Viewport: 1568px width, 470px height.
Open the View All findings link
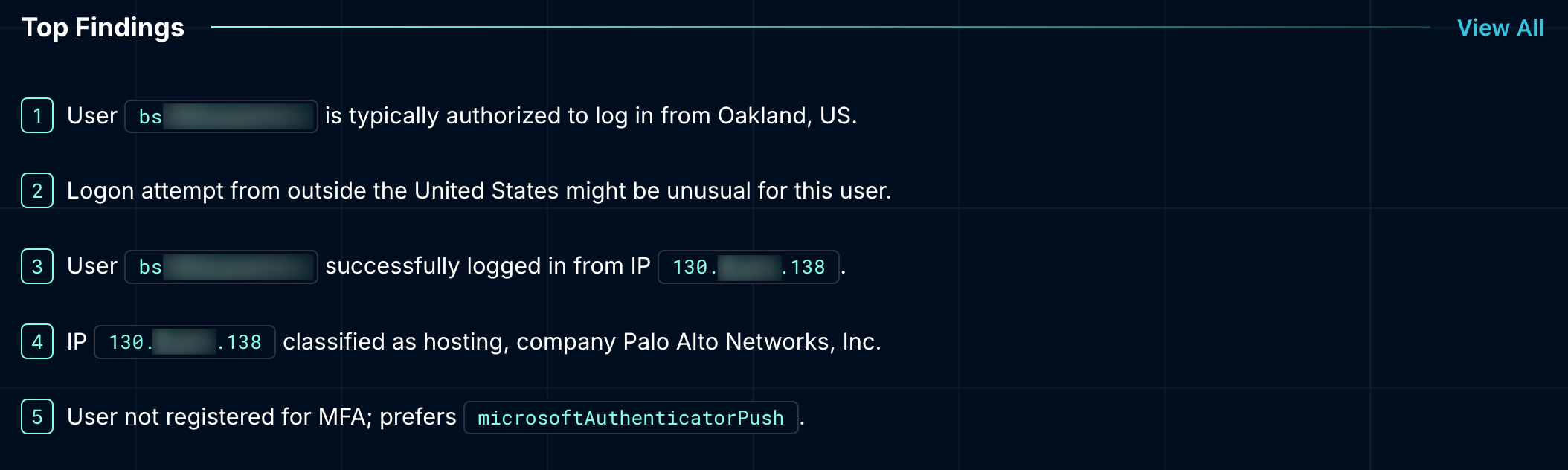1500,28
